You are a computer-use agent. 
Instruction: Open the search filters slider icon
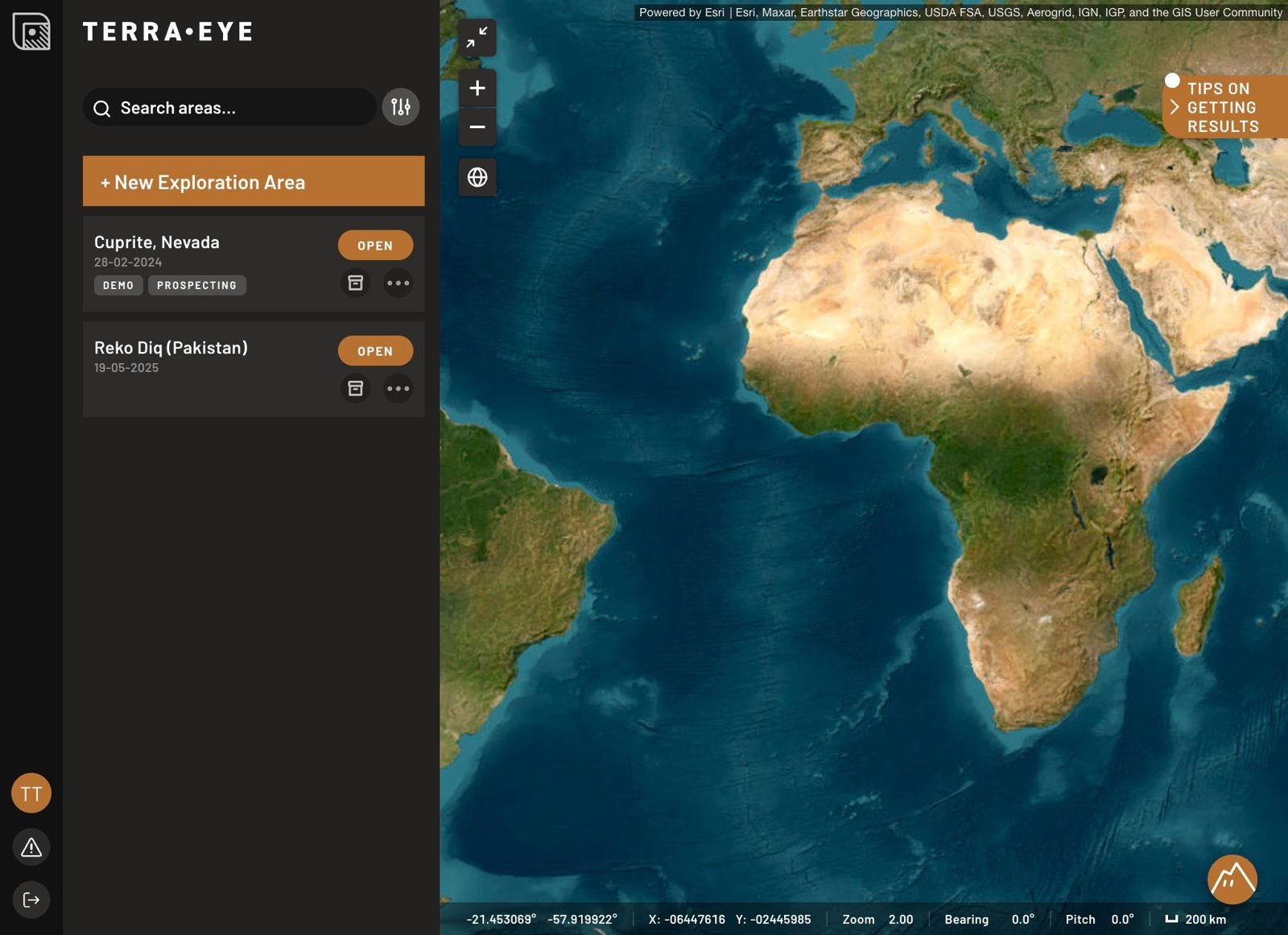(401, 107)
